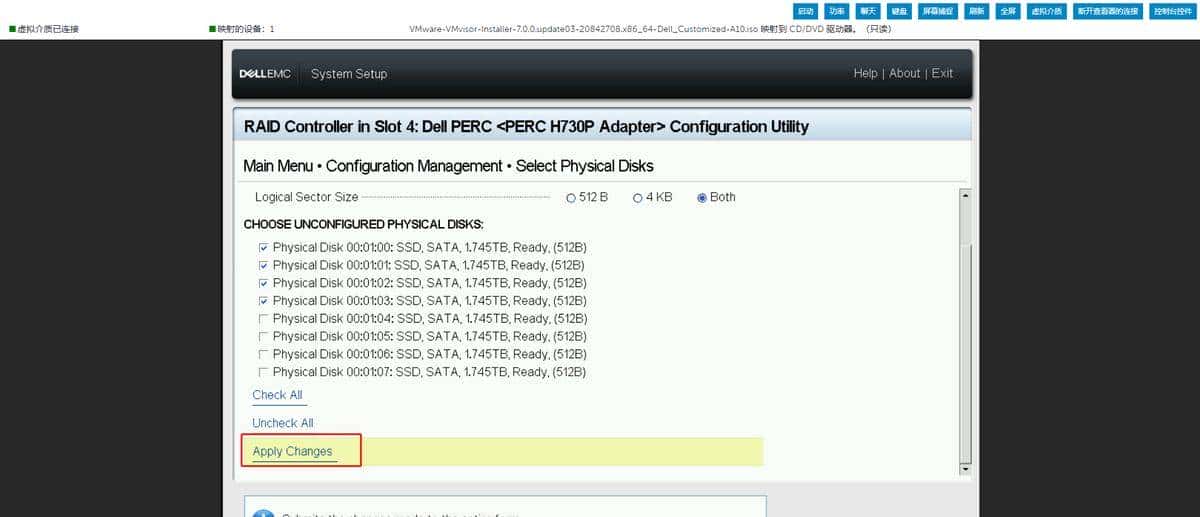Click the 启动 (Boot) button
This screenshot has width=1200, height=517.
click(805, 11)
